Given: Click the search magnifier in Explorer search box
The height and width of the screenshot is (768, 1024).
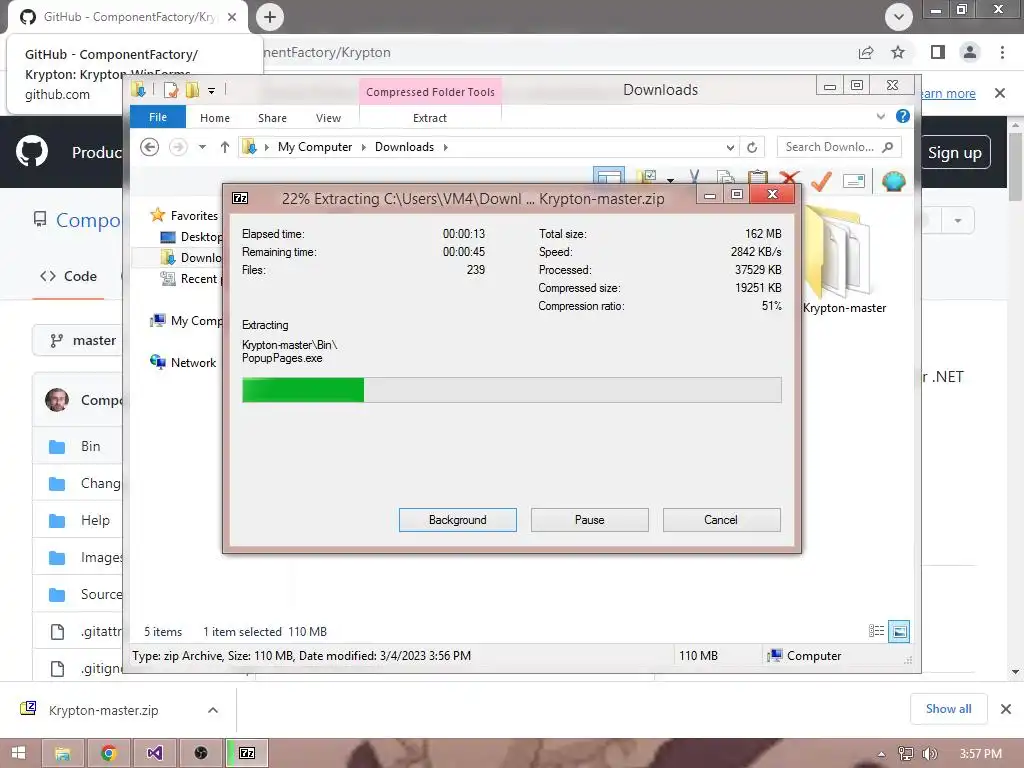Looking at the screenshot, I should pos(887,147).
